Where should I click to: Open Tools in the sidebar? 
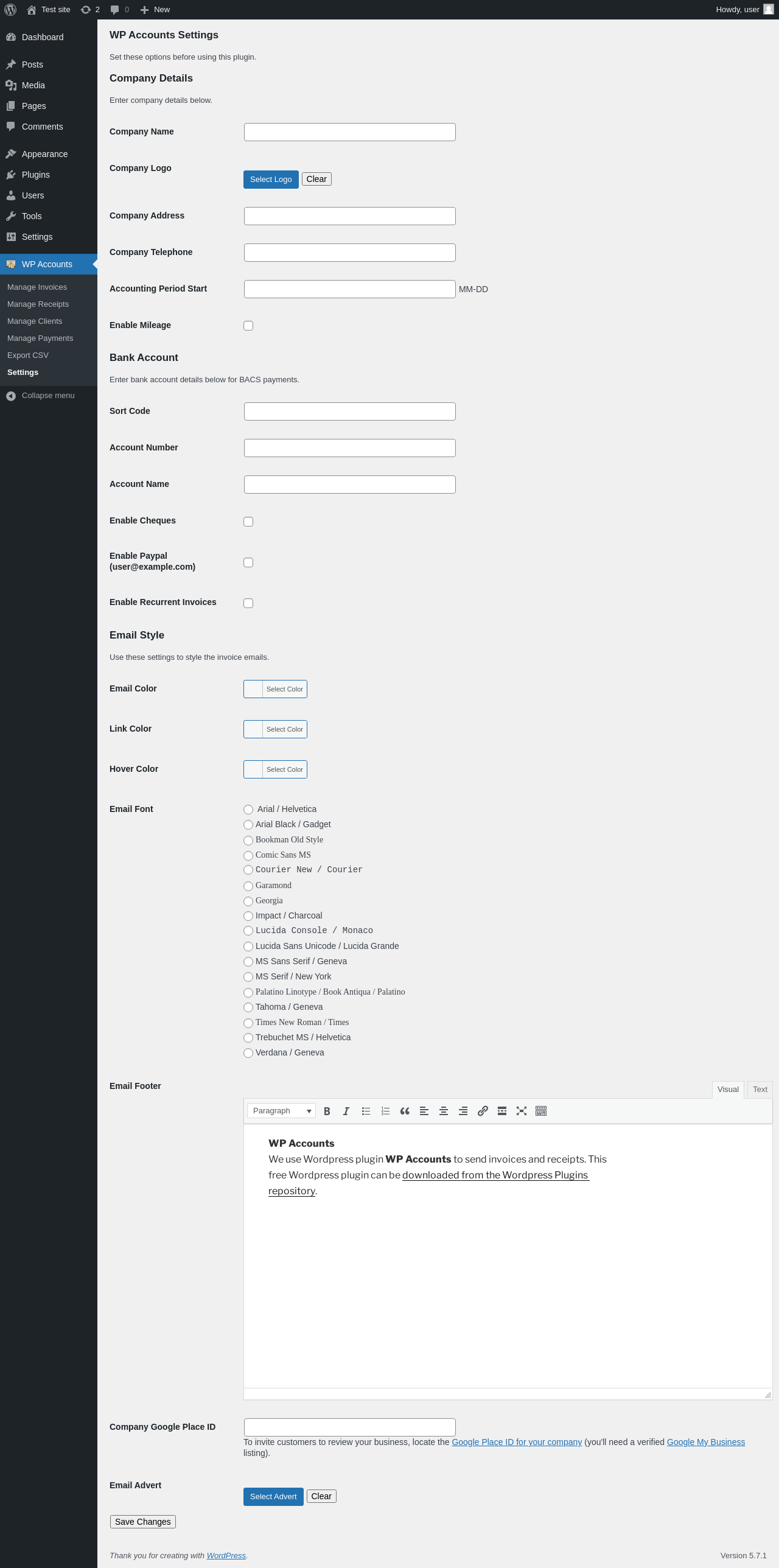click(x=49, y=216)
